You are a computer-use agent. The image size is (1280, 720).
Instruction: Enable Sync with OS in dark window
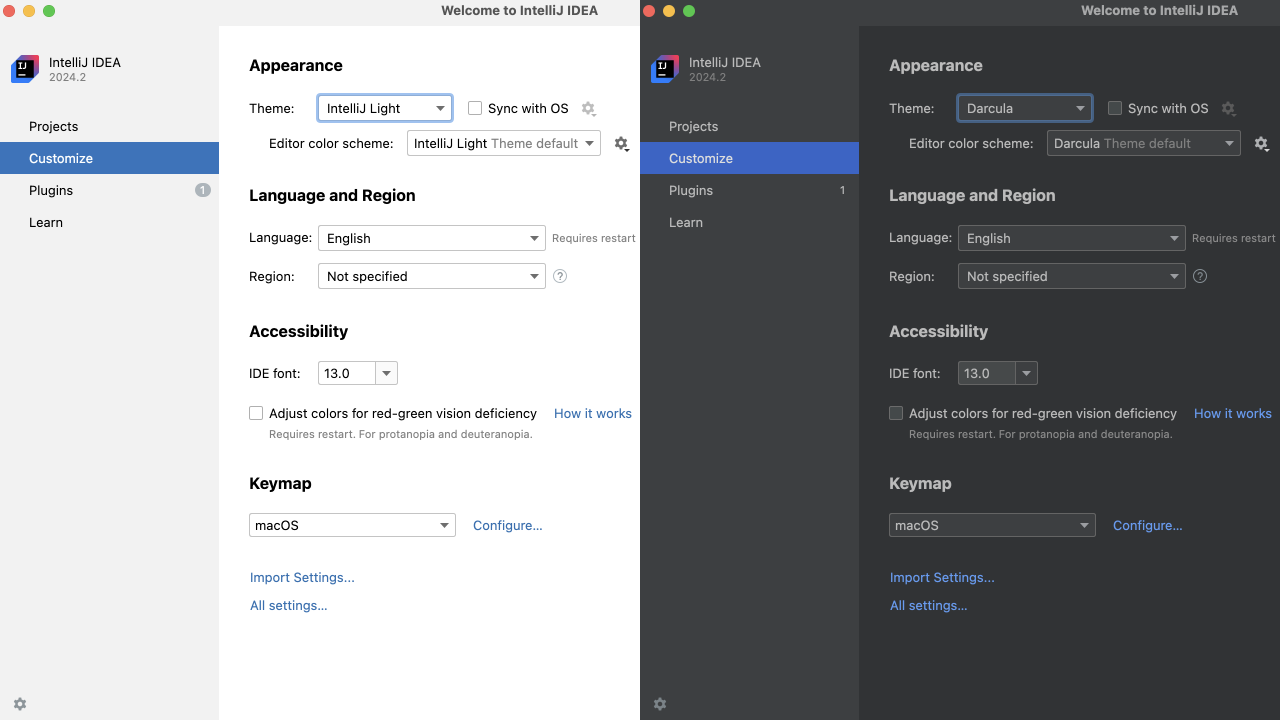pos(1115,108)
